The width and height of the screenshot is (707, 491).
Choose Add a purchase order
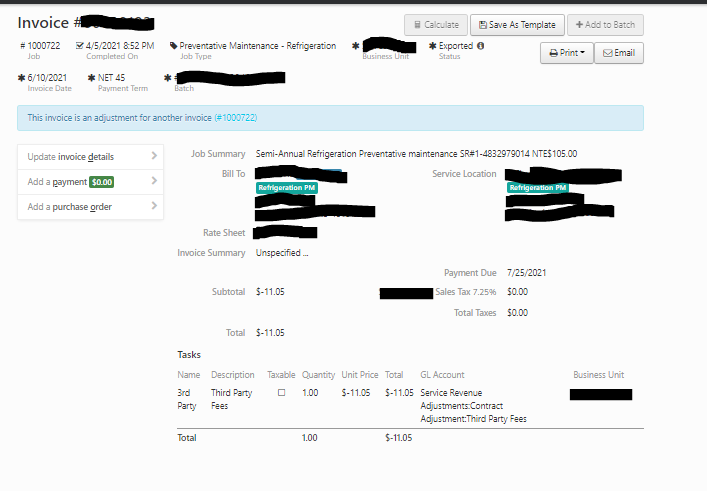(90, 207)
